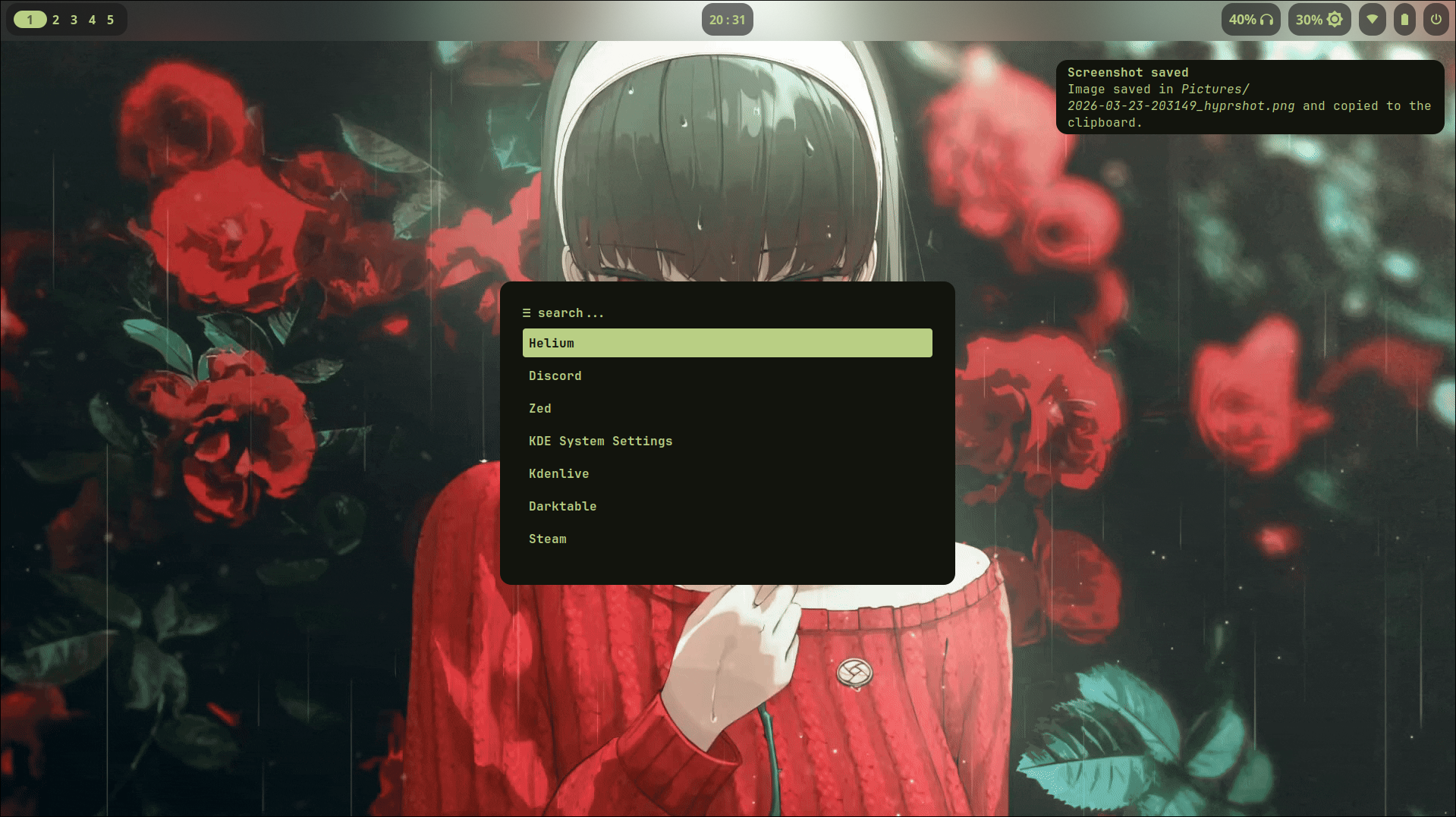
Task: Switch to workspace 4
Action: coord(93,20)
